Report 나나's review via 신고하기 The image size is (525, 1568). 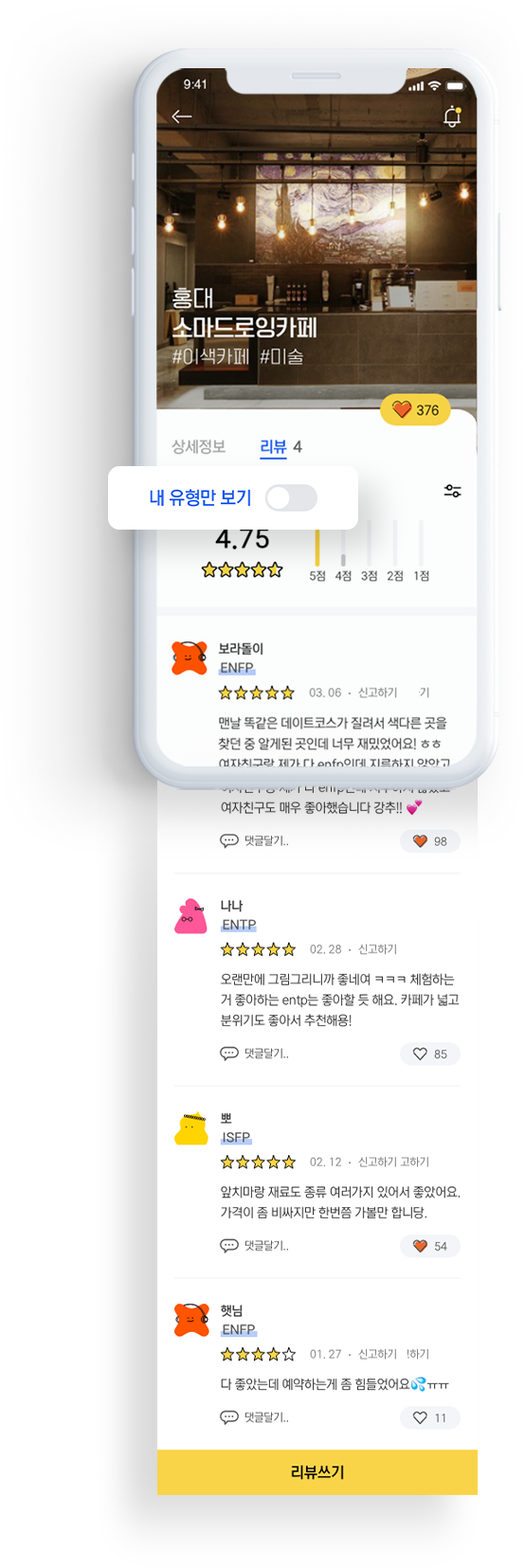pyautogui.click(x=377, y=949)
